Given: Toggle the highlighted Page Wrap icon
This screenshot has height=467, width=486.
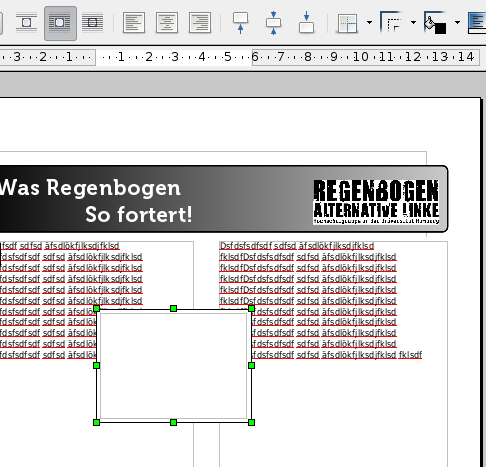Looking at the screenshot, I should pyautogui.click(x=60, y=23).
